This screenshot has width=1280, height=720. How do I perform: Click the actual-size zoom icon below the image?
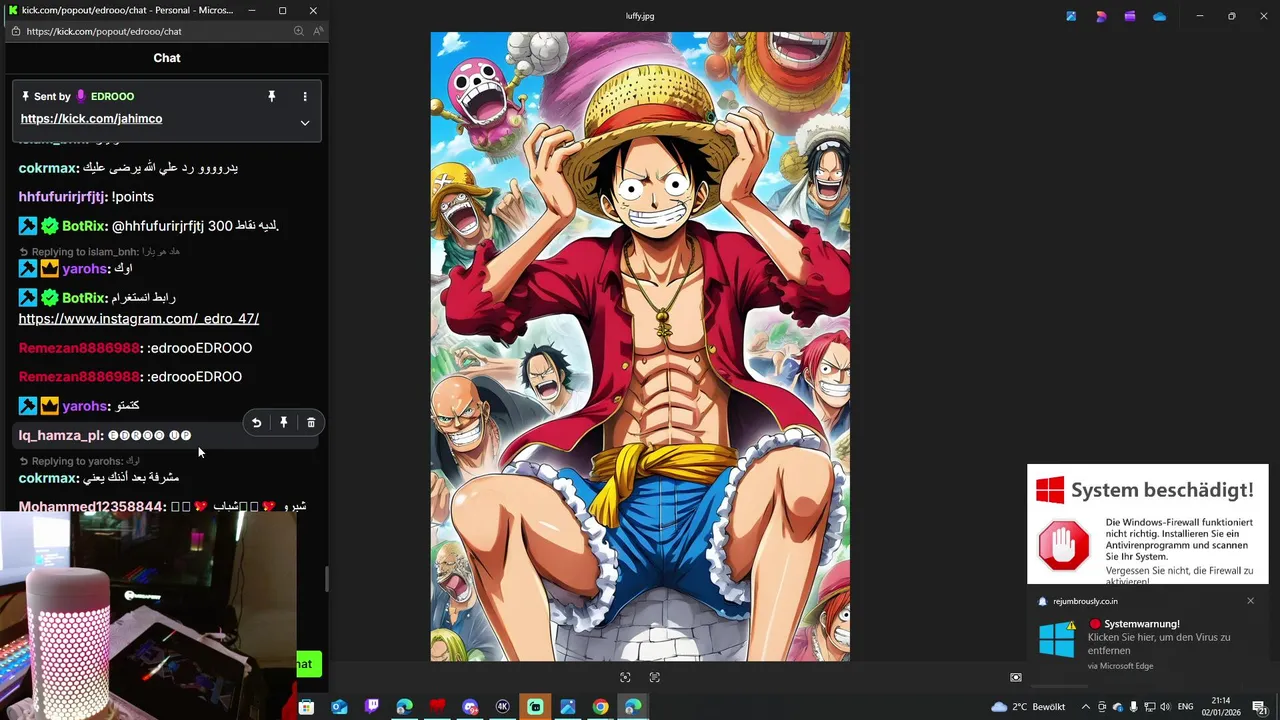click(654, 677)
